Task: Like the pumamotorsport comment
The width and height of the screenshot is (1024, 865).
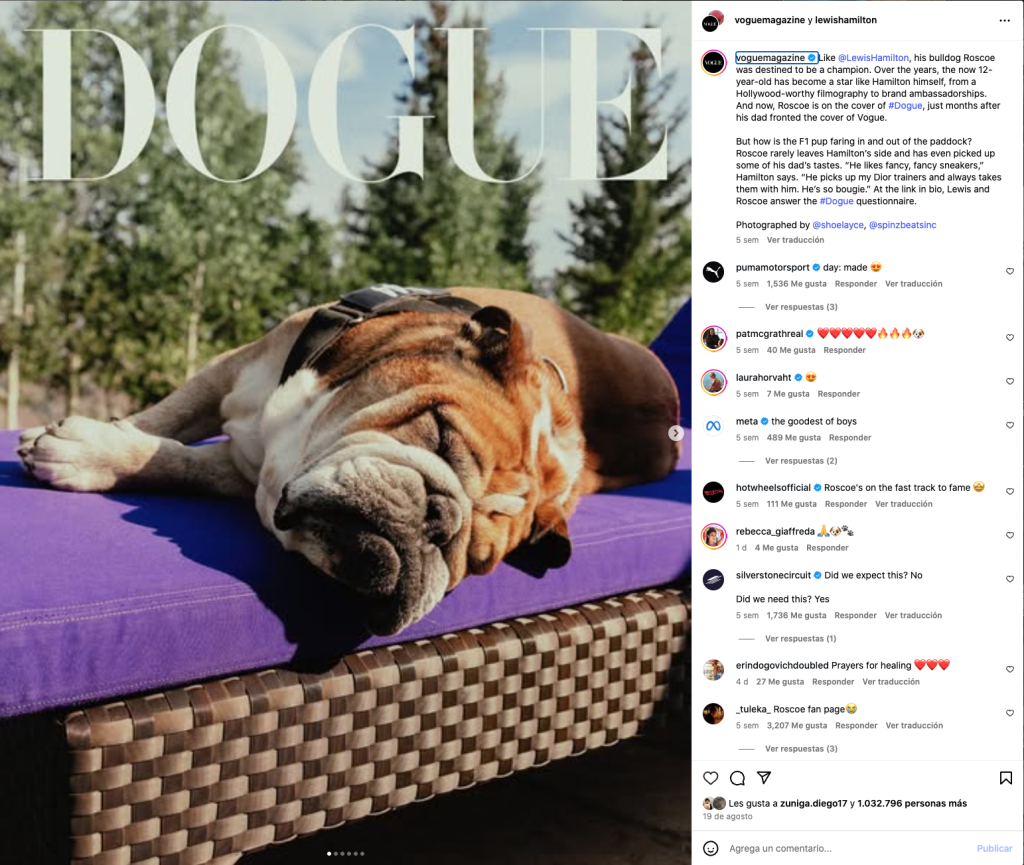Action: coord(1010,271)
